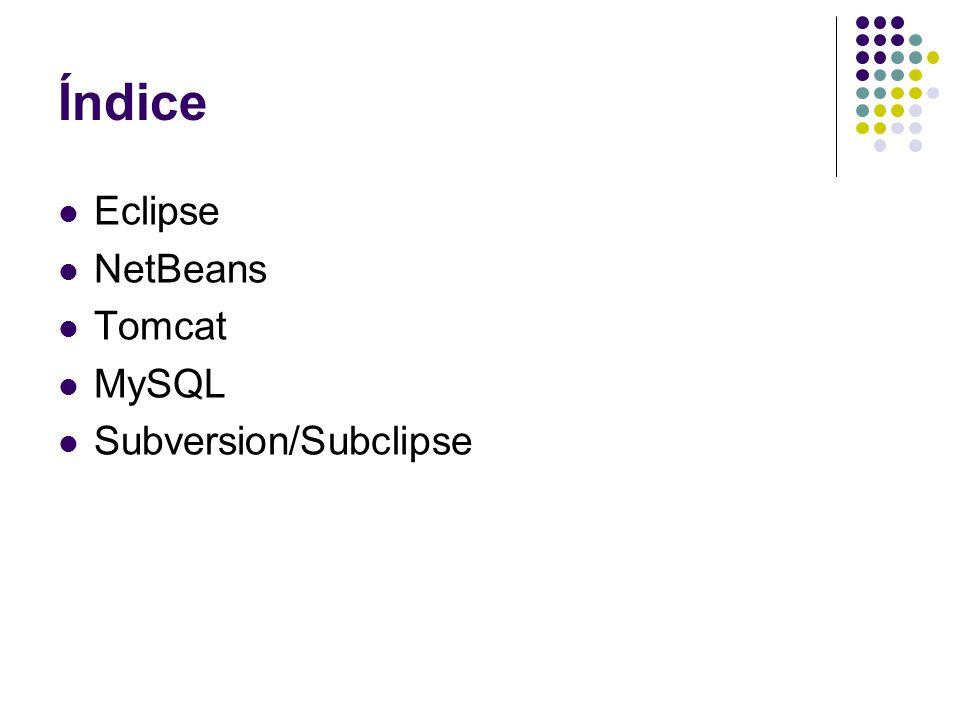The height and width of the screenshot is (720, 960).
Task: Click the bullet dot beside Eclipse
Action: [x=69, y=214]
